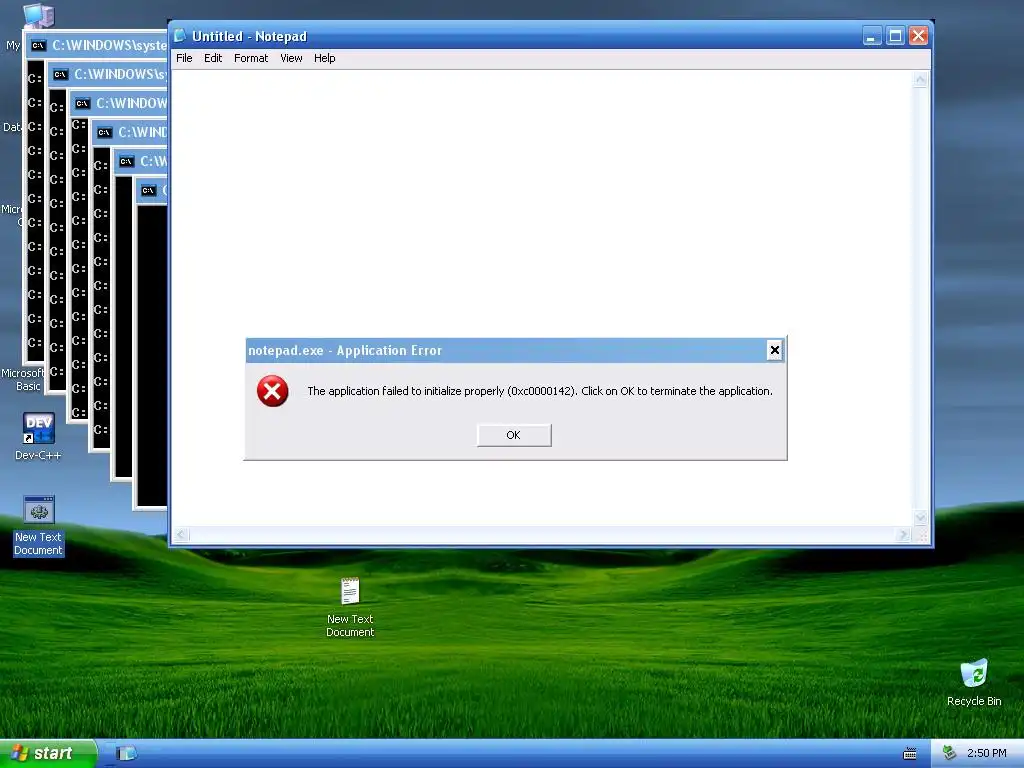Click the rearmost command prompt title bar
The width and height of the screenshot is (1024, 768).
97,45
